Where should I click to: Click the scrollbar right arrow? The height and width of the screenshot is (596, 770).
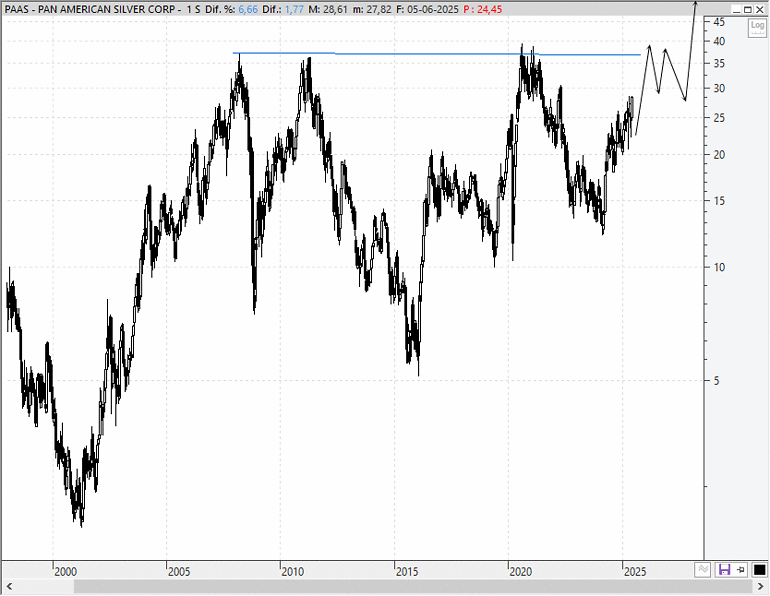click(760, 587)
